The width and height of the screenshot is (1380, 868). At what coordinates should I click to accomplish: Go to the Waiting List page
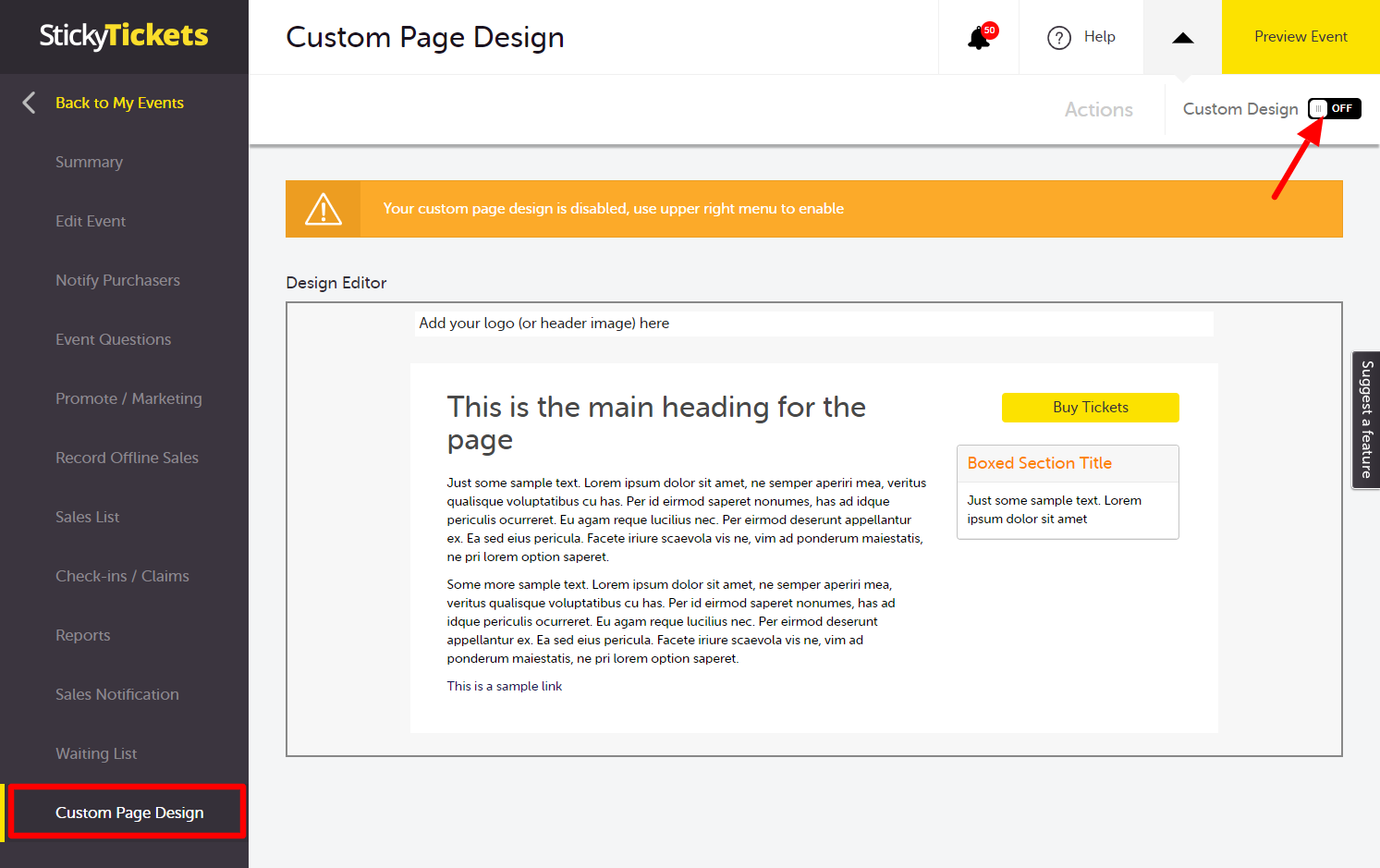click(x=96, y=753)
